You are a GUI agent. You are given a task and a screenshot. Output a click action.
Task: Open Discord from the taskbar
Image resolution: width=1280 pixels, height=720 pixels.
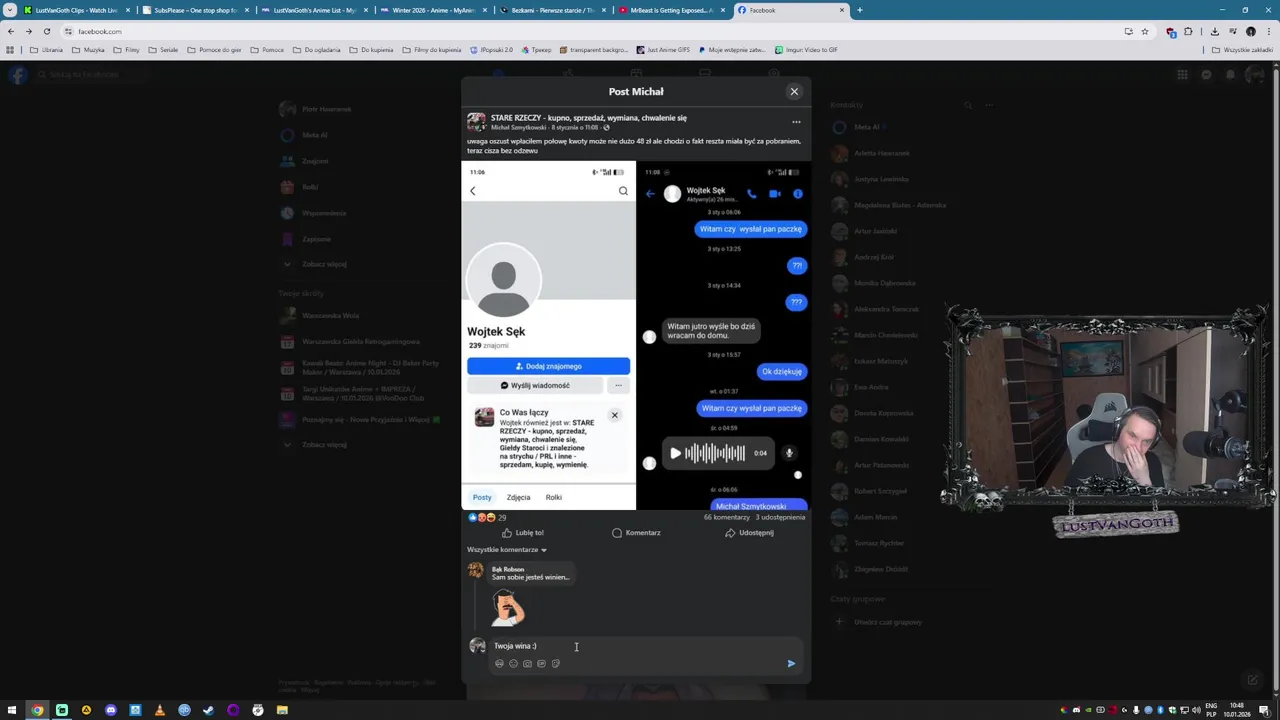[111, 710]
